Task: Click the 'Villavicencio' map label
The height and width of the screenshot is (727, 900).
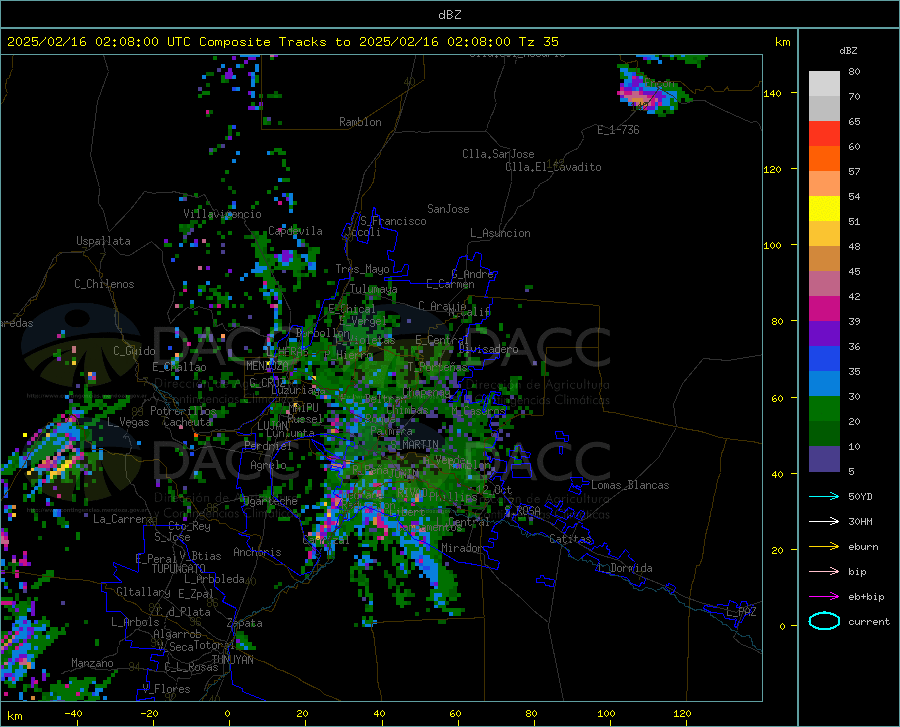Action: [x=222, y=214]
